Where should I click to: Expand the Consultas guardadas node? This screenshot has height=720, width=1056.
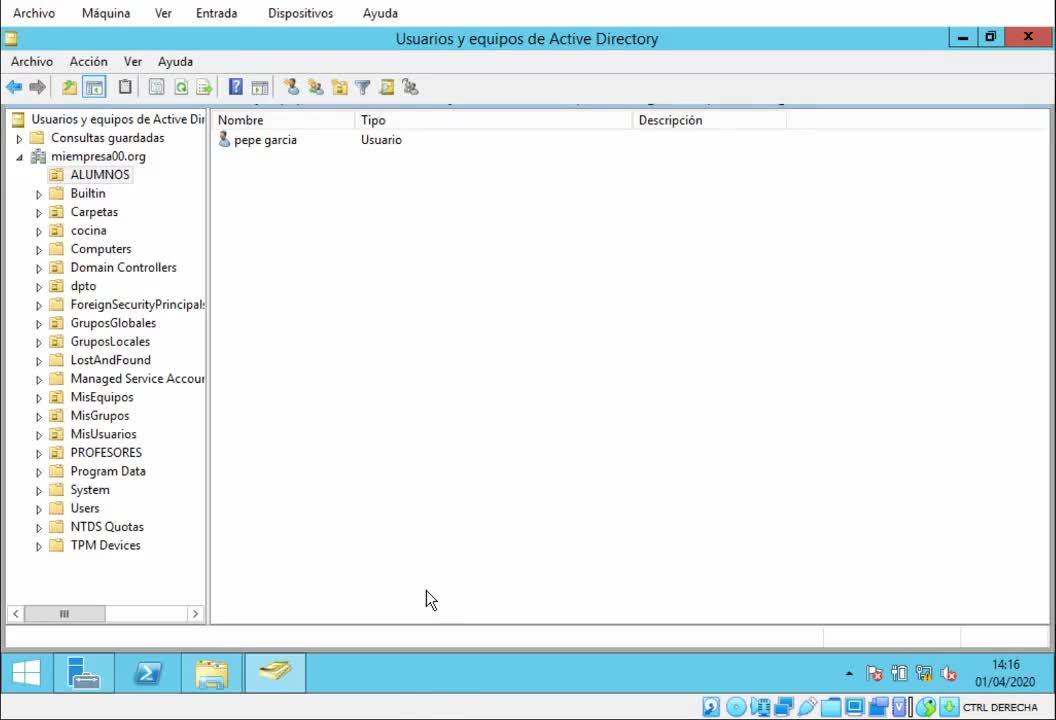19,138
